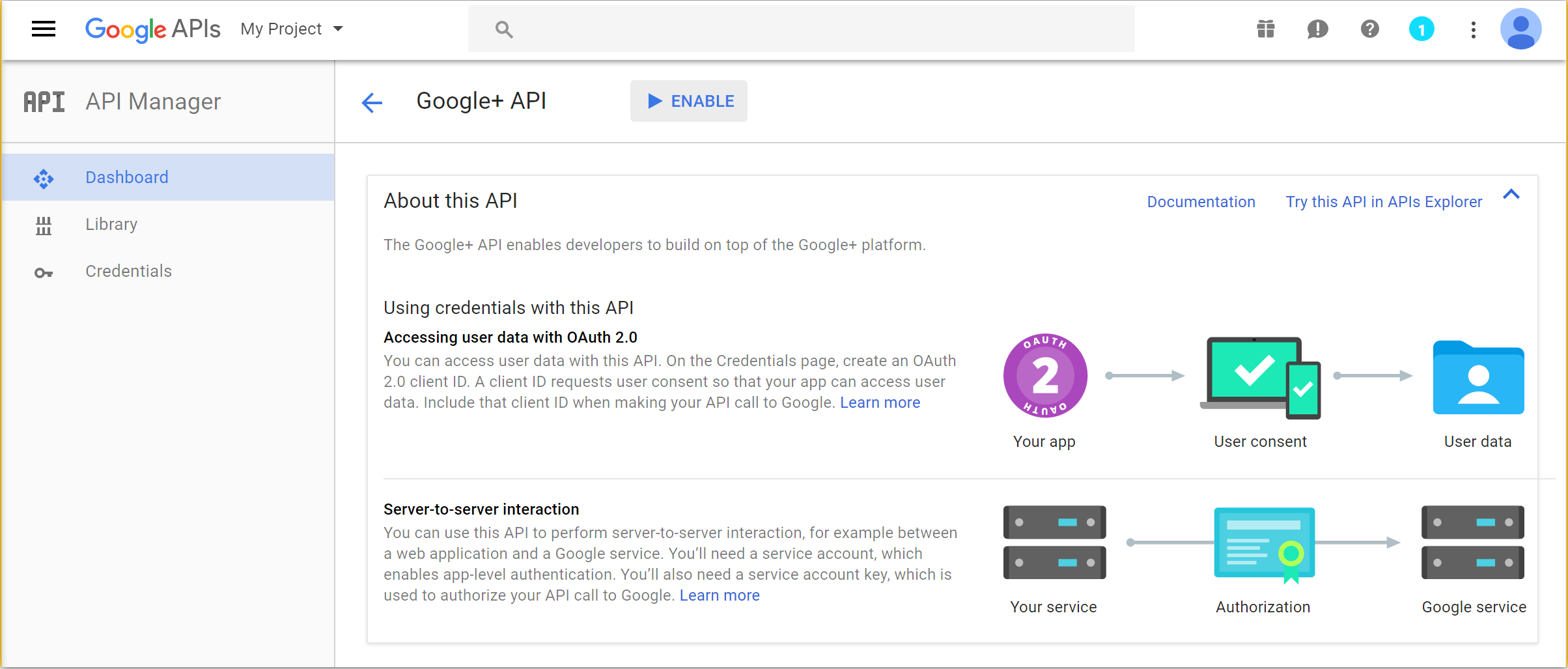Click the Library shelf icon
Image resolution: width=1568 pixels, height=669 pixels.
click(44, 225)
